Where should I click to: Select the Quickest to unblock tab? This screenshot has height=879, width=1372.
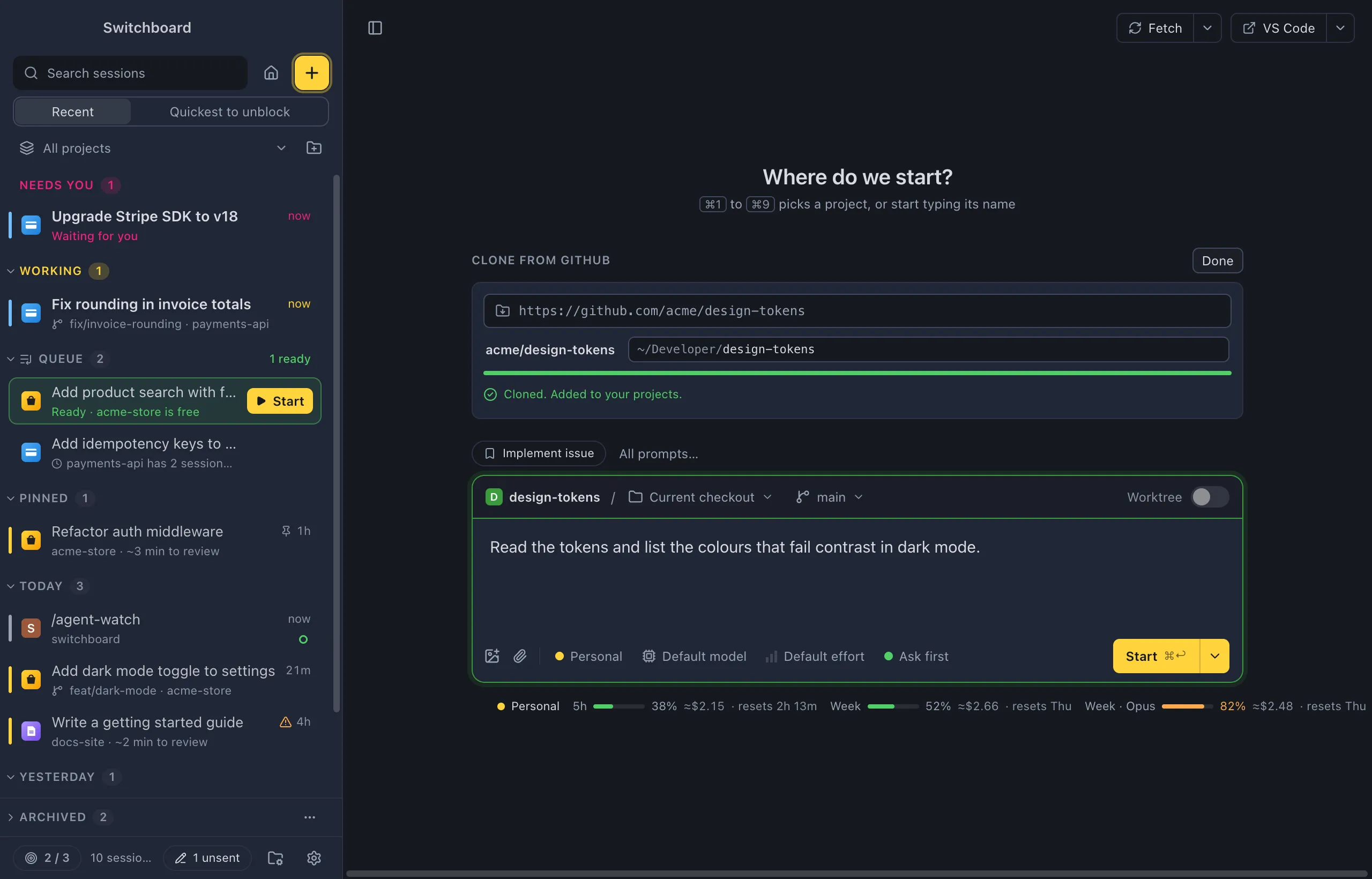pyautogui.click(x=229, y=111)
